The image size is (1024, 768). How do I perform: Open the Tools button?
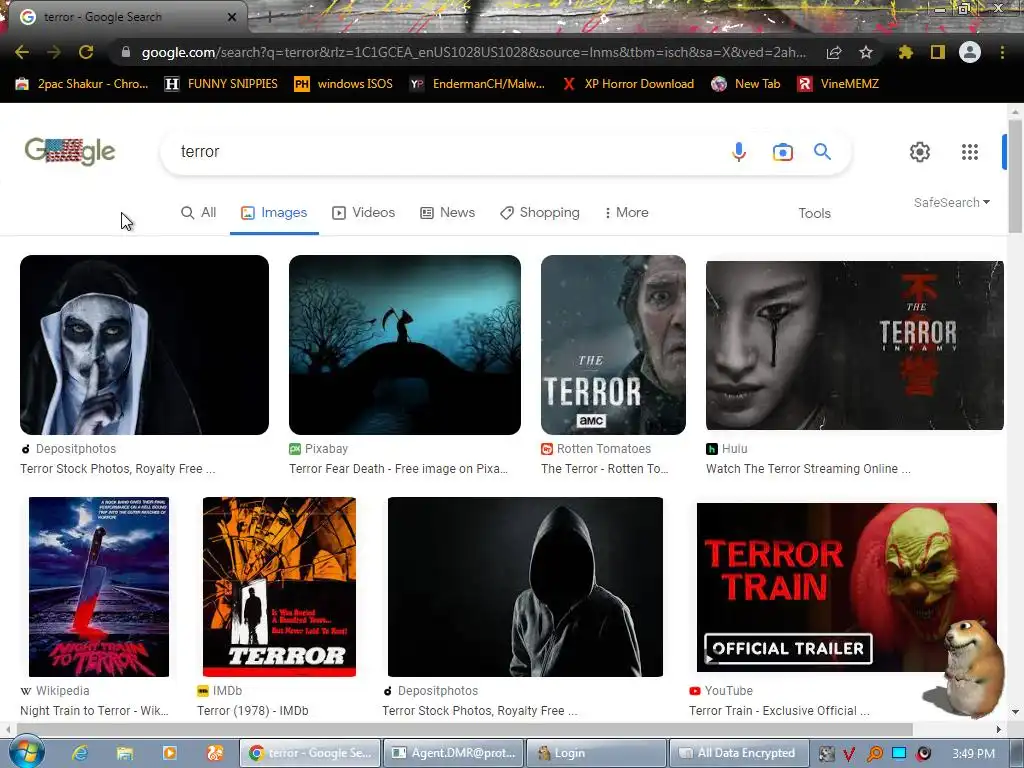814,213
